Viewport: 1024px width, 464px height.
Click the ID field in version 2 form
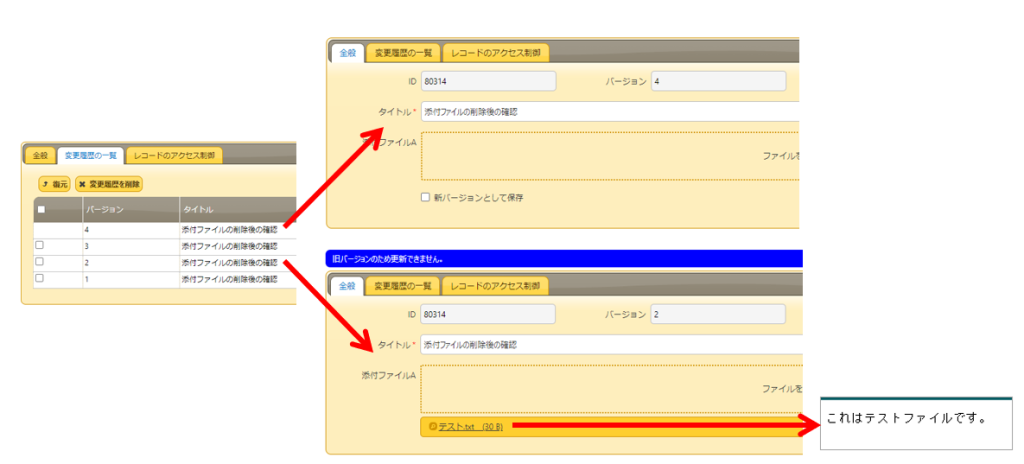(x=488, y=314)
